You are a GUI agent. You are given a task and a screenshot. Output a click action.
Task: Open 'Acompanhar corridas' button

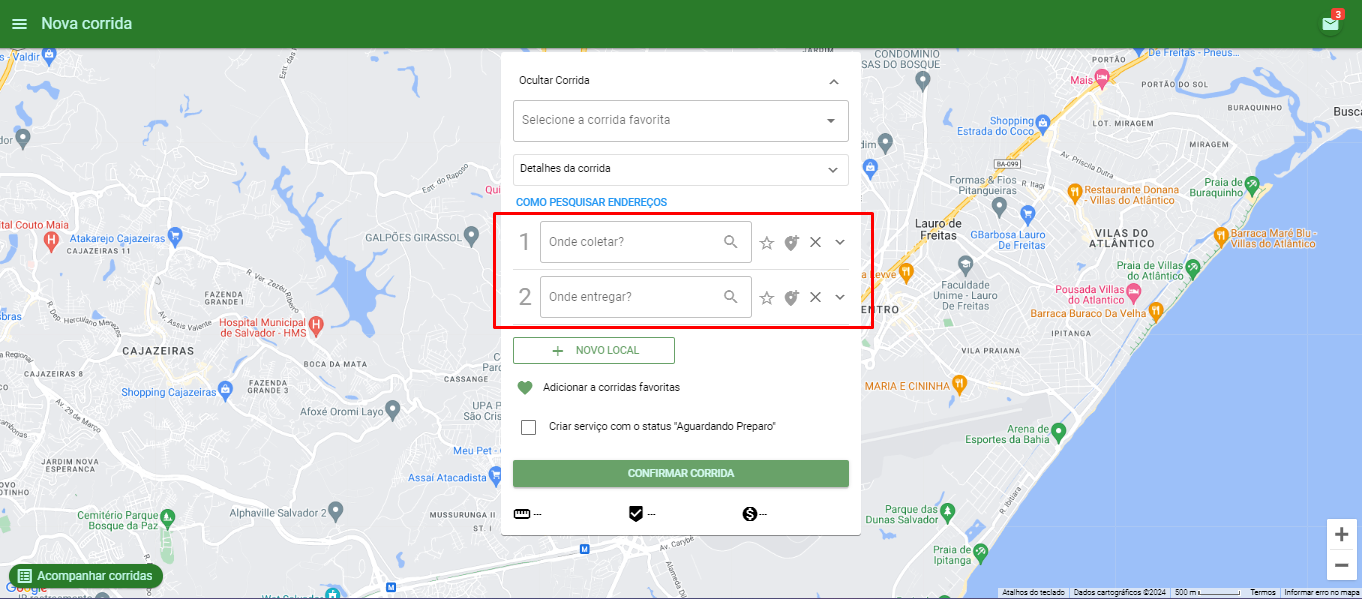[x=86, y=576]
